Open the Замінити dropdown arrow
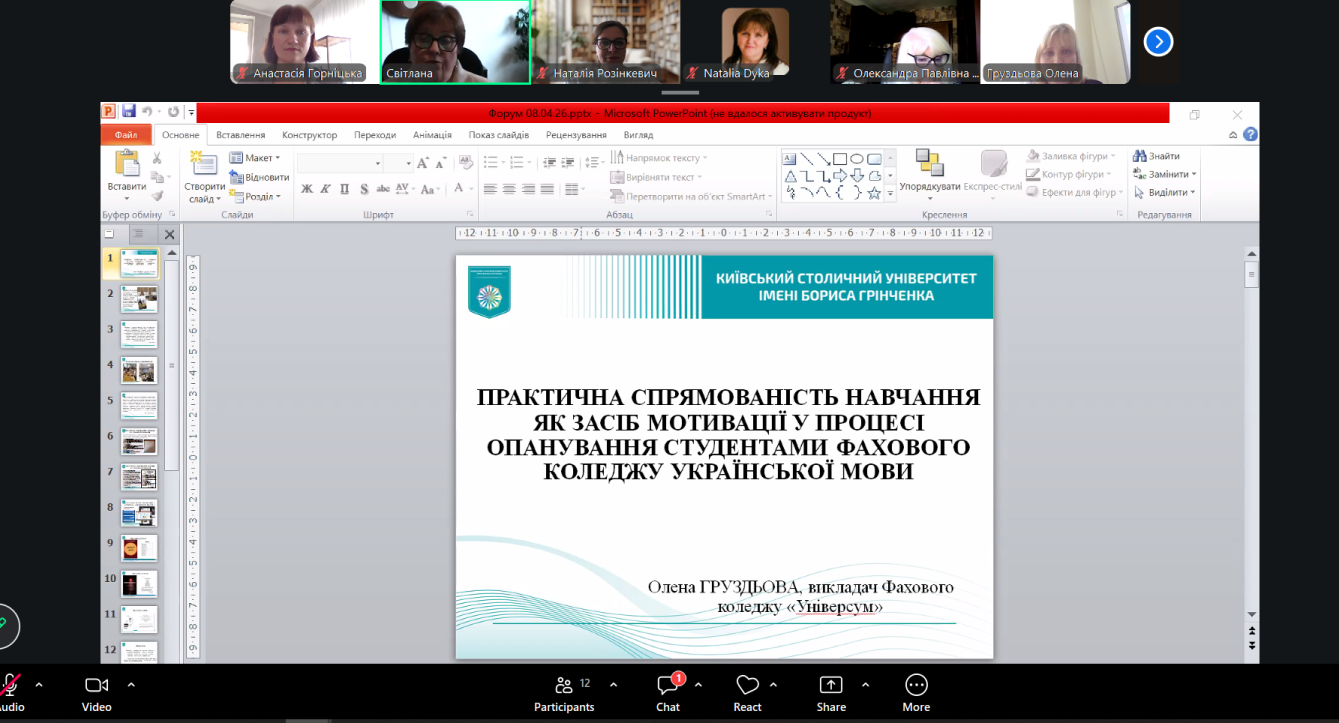This screenshot has height=723, width=1339. [x=1194, y=174]
